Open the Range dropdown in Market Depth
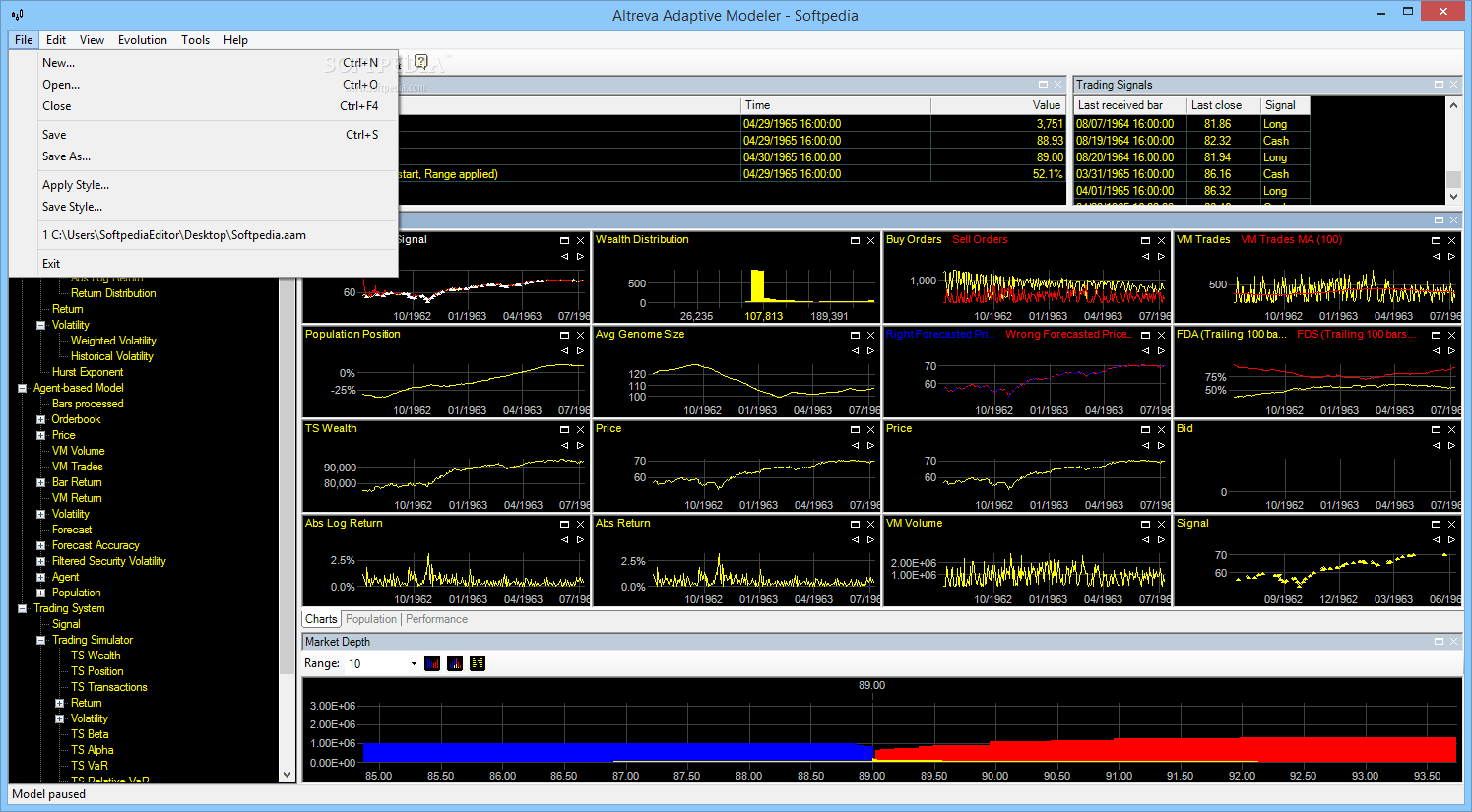This screenshot has height=812, width=1472. (x=414, y=663)
